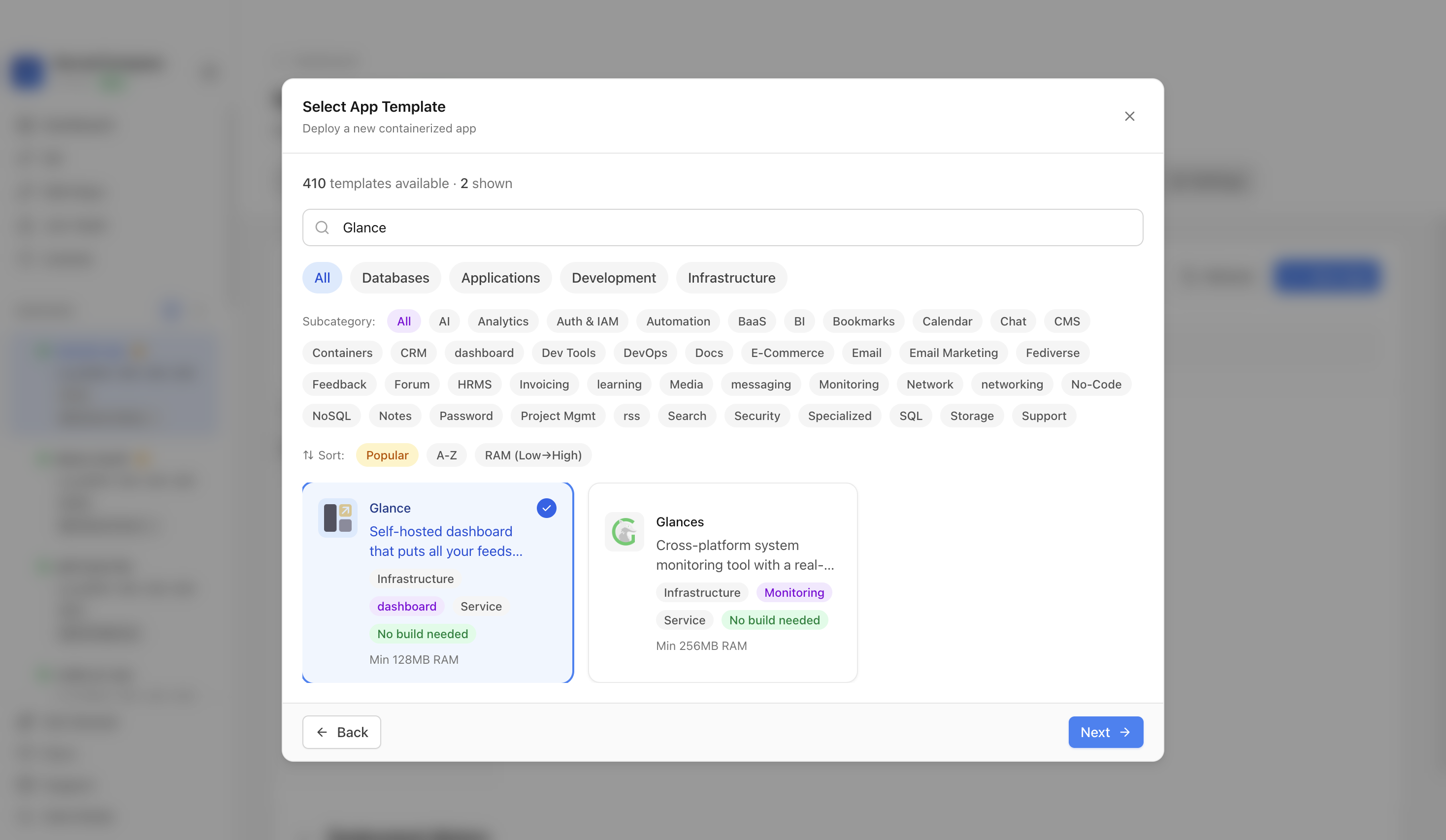This screenshot has height=840, width=1446.
Task: Filter by E-Commerce subcategory
Action: pos(787,353)
